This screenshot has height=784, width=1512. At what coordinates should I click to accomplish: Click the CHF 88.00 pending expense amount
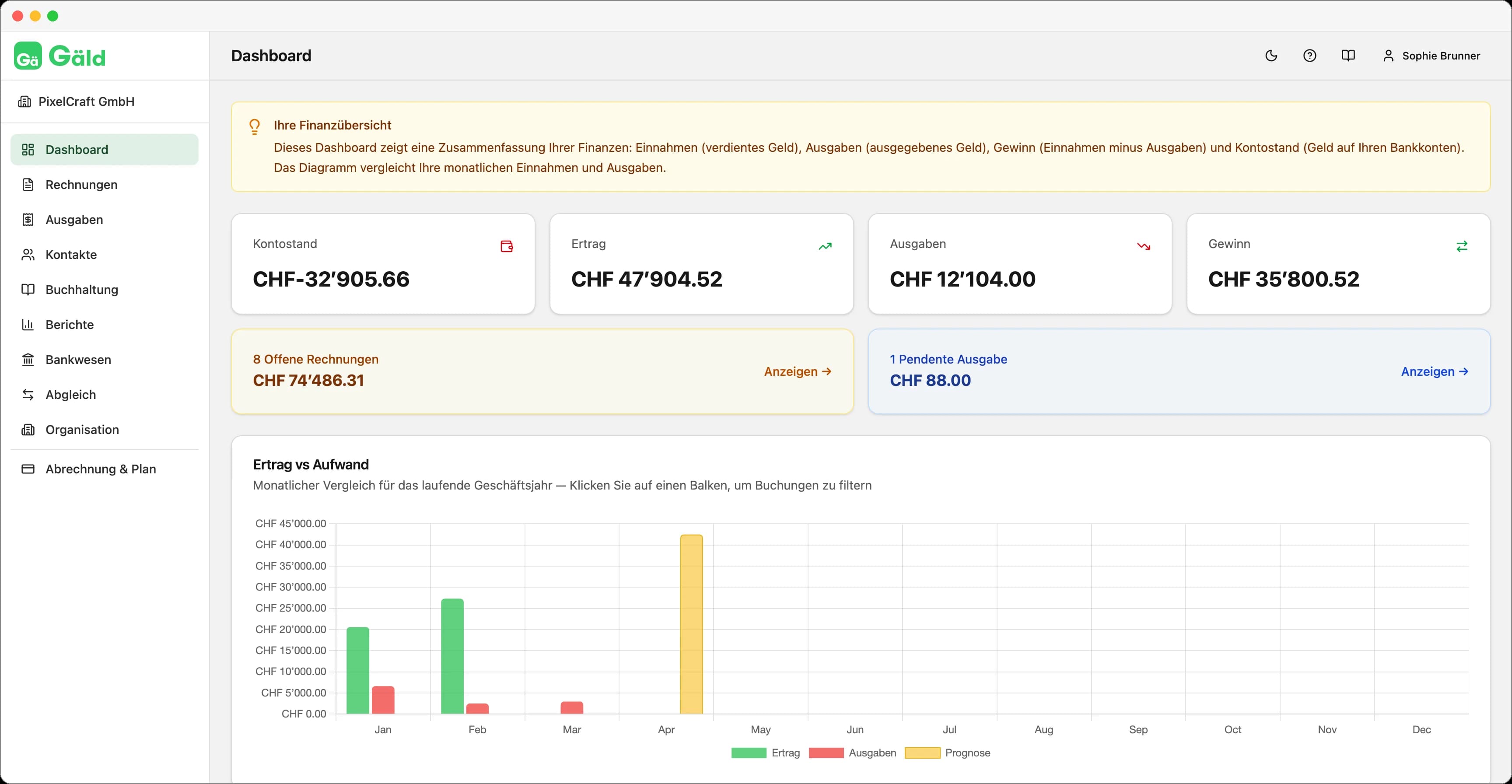click(930, 380)
